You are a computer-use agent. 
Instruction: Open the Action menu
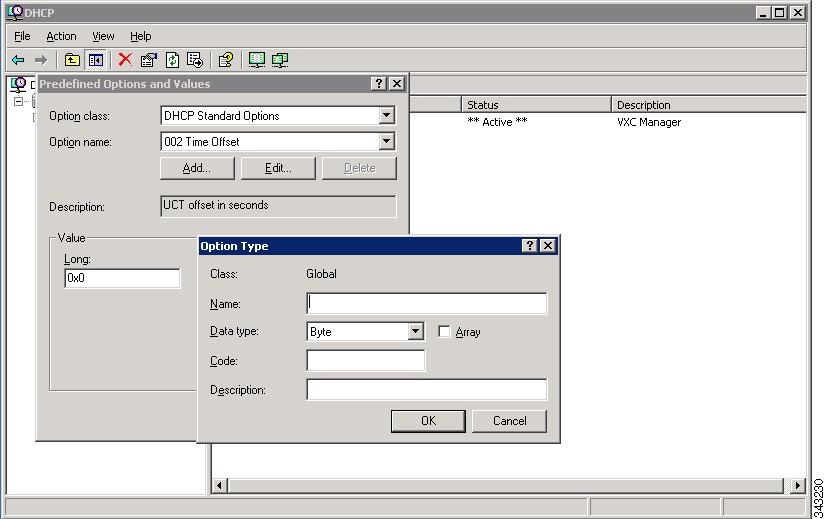coord(61,36)
